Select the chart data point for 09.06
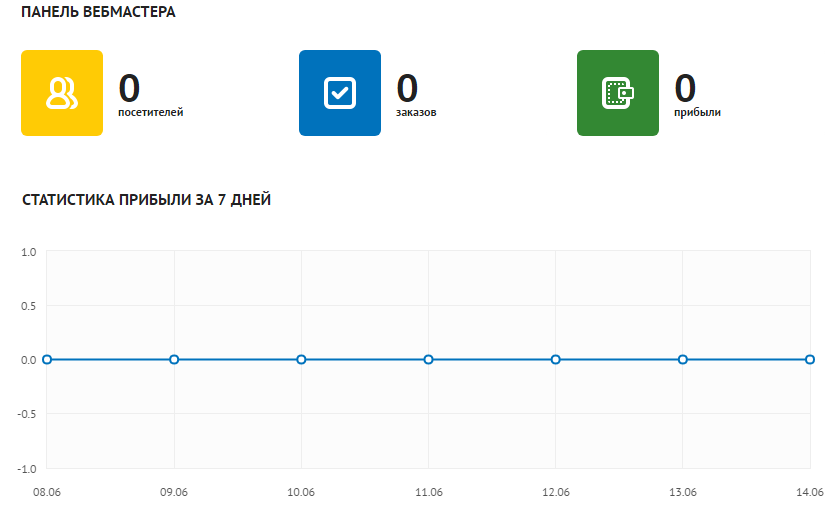 (x=174, y=359)
